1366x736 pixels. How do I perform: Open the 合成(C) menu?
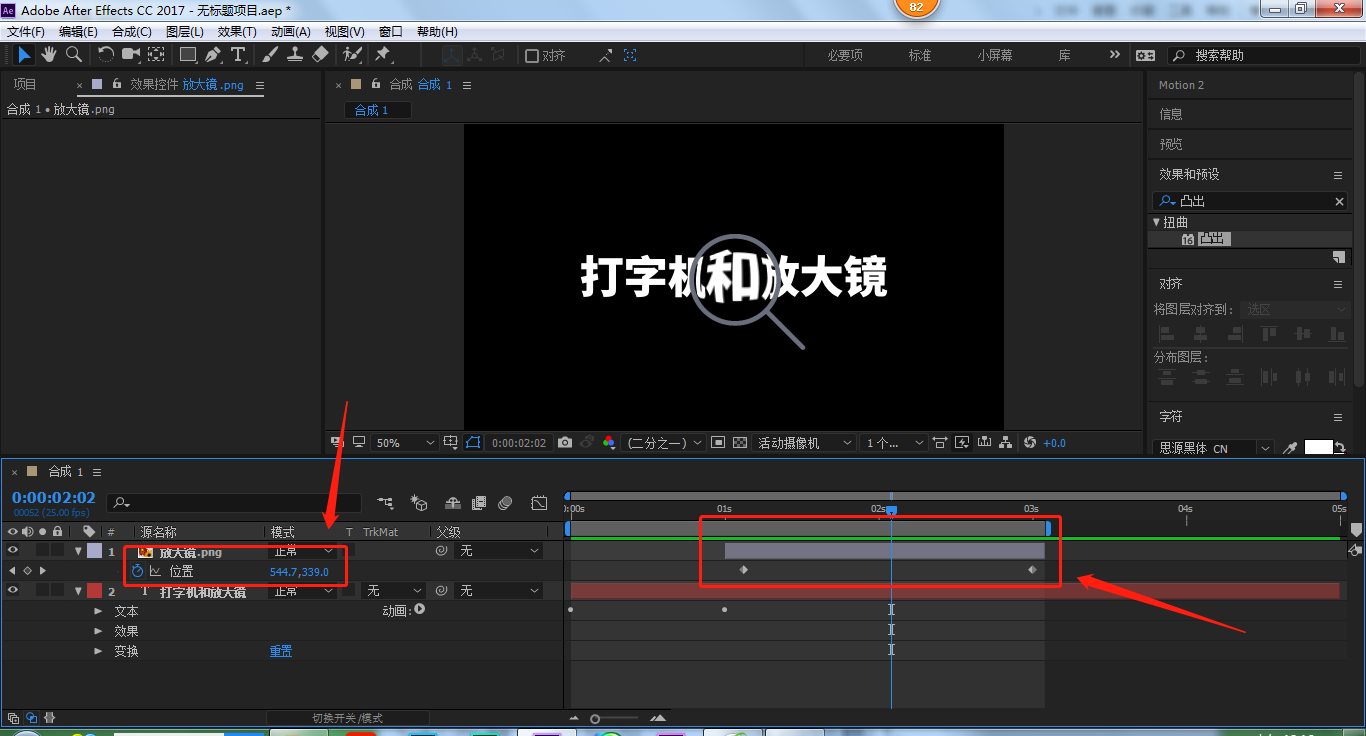click(132, 32)
